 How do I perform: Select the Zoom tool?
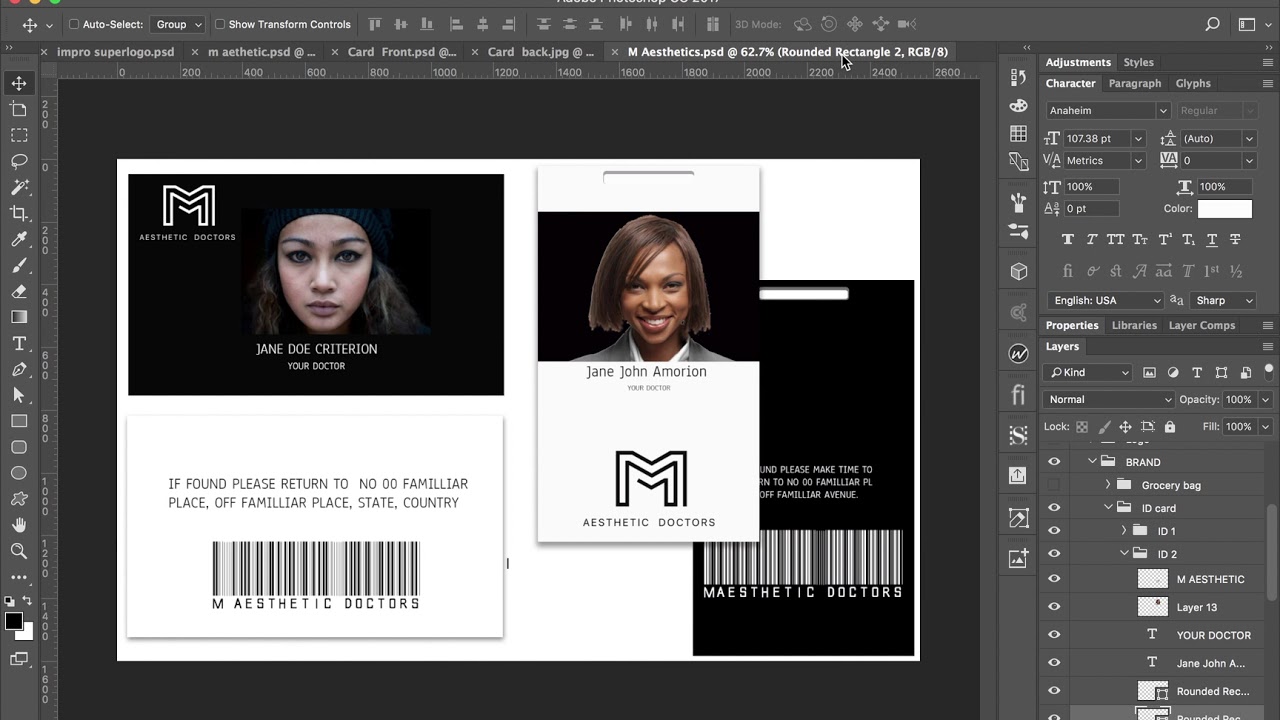point(19,551)
